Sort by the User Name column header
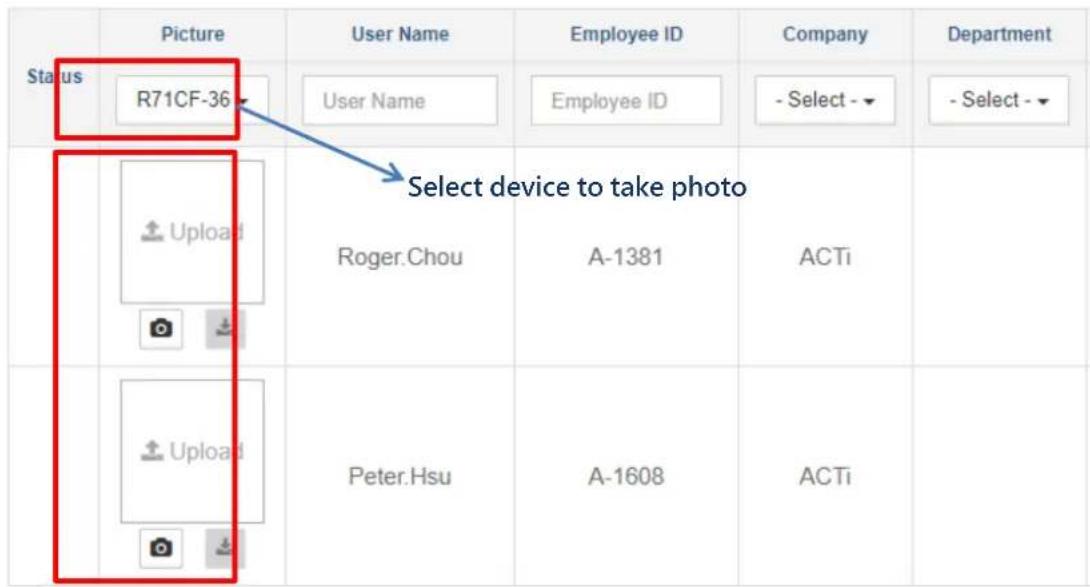The width and height of the screenshot is (1090, 587). click(x=400, y=34)
